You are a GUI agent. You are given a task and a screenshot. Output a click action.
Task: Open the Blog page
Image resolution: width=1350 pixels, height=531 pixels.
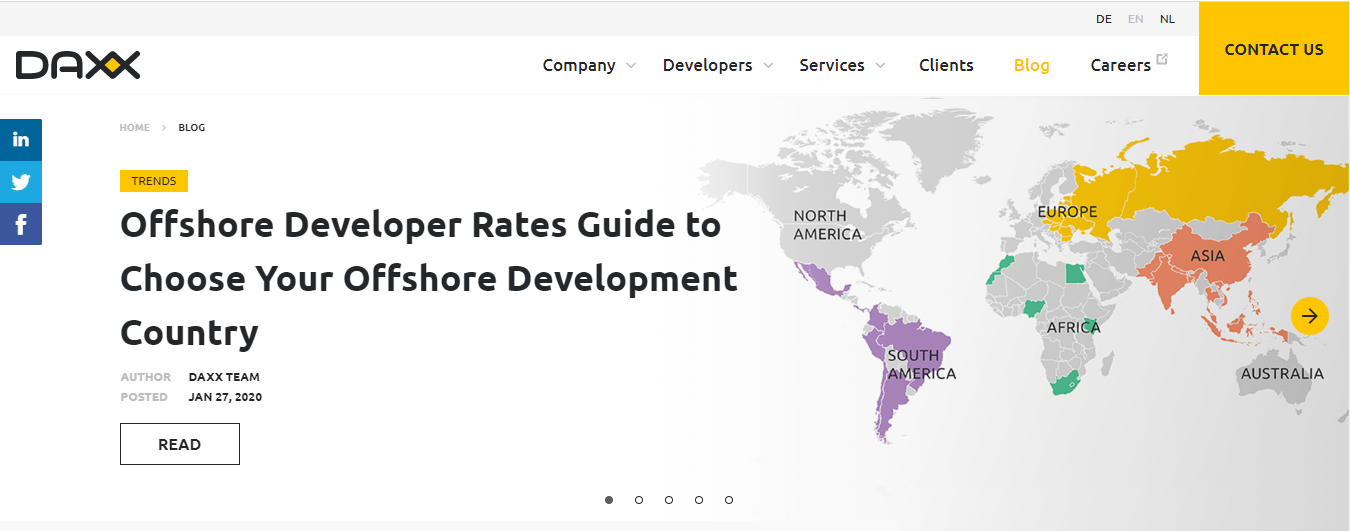coord(1031,65)
